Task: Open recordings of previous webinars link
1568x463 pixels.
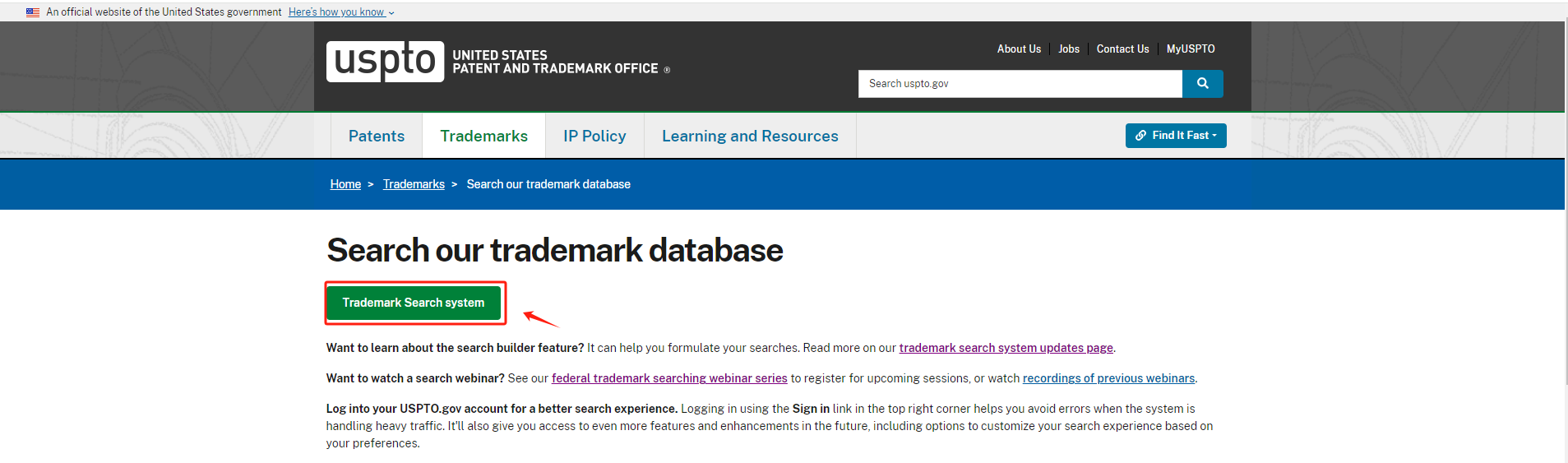Action: pos(1108,378)
